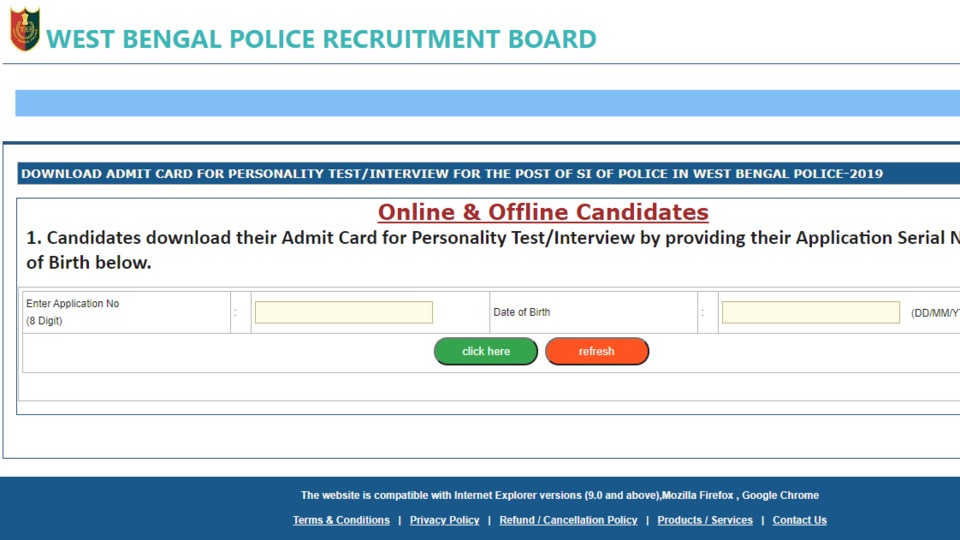Click the Download Admit Card banner heading

[452, 174]
